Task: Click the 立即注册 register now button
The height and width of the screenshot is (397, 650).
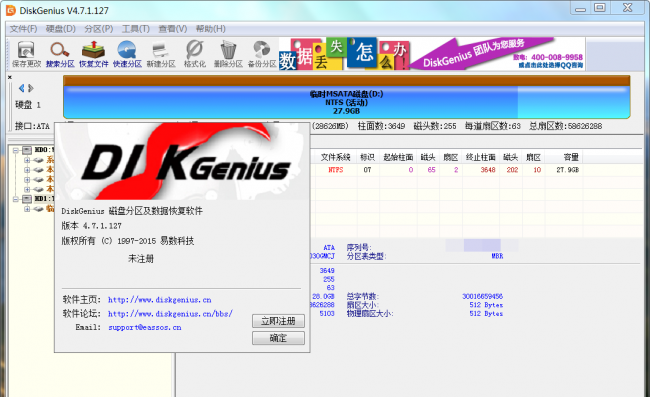Action: coord(278,321)
